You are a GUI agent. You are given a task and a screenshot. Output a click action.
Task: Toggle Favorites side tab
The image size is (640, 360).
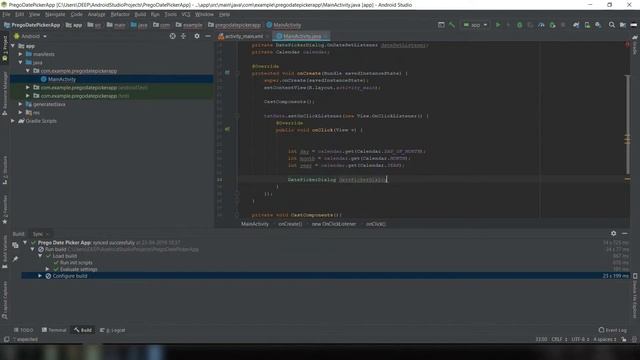point(5,209)
